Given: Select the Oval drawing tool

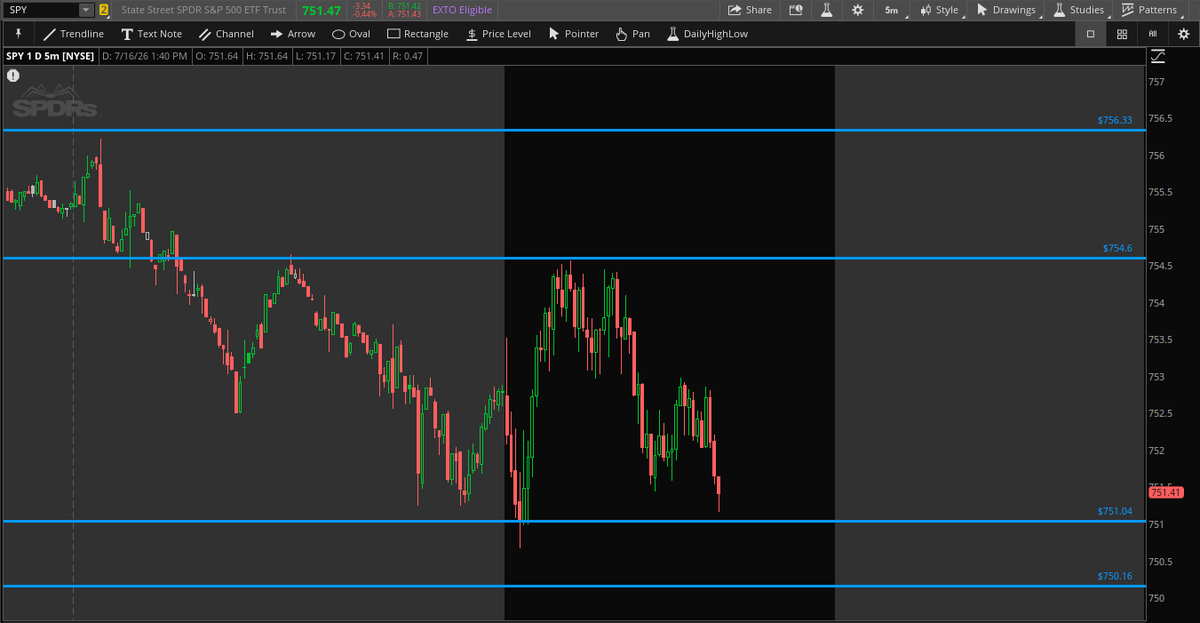Looking at the screenshot, I should 351,33.
